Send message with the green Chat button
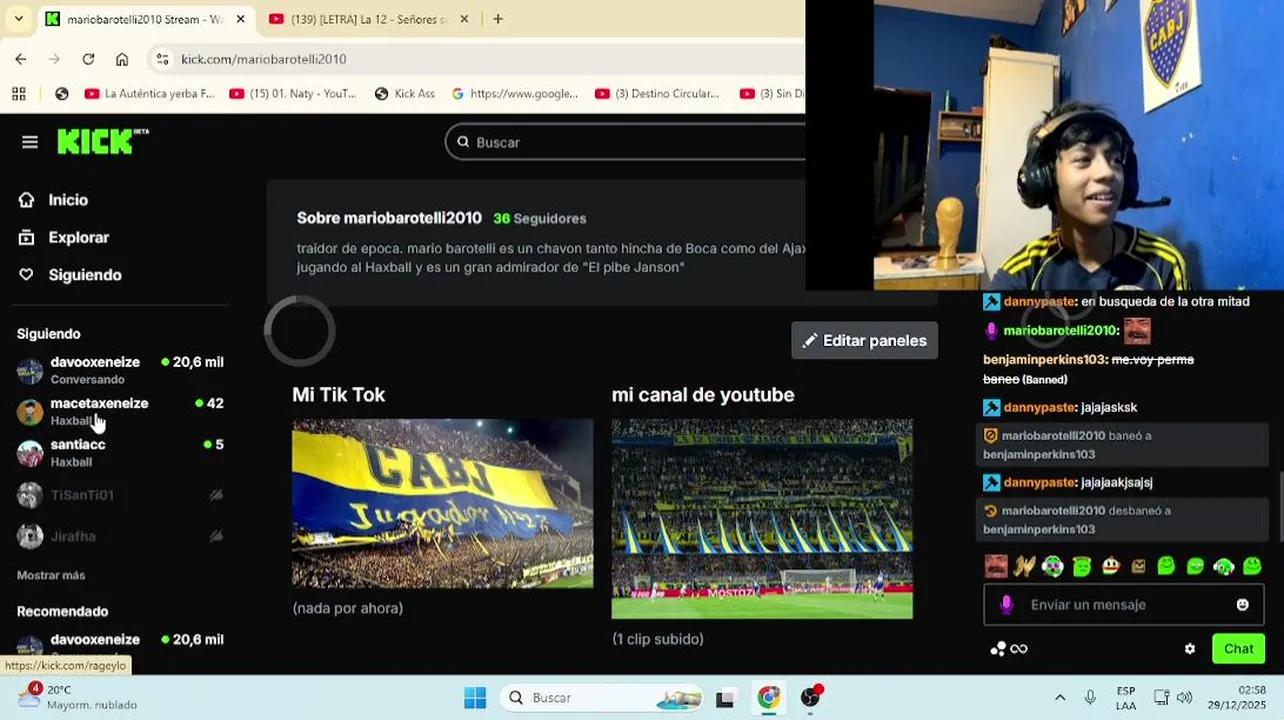 tap(1238, 649)
